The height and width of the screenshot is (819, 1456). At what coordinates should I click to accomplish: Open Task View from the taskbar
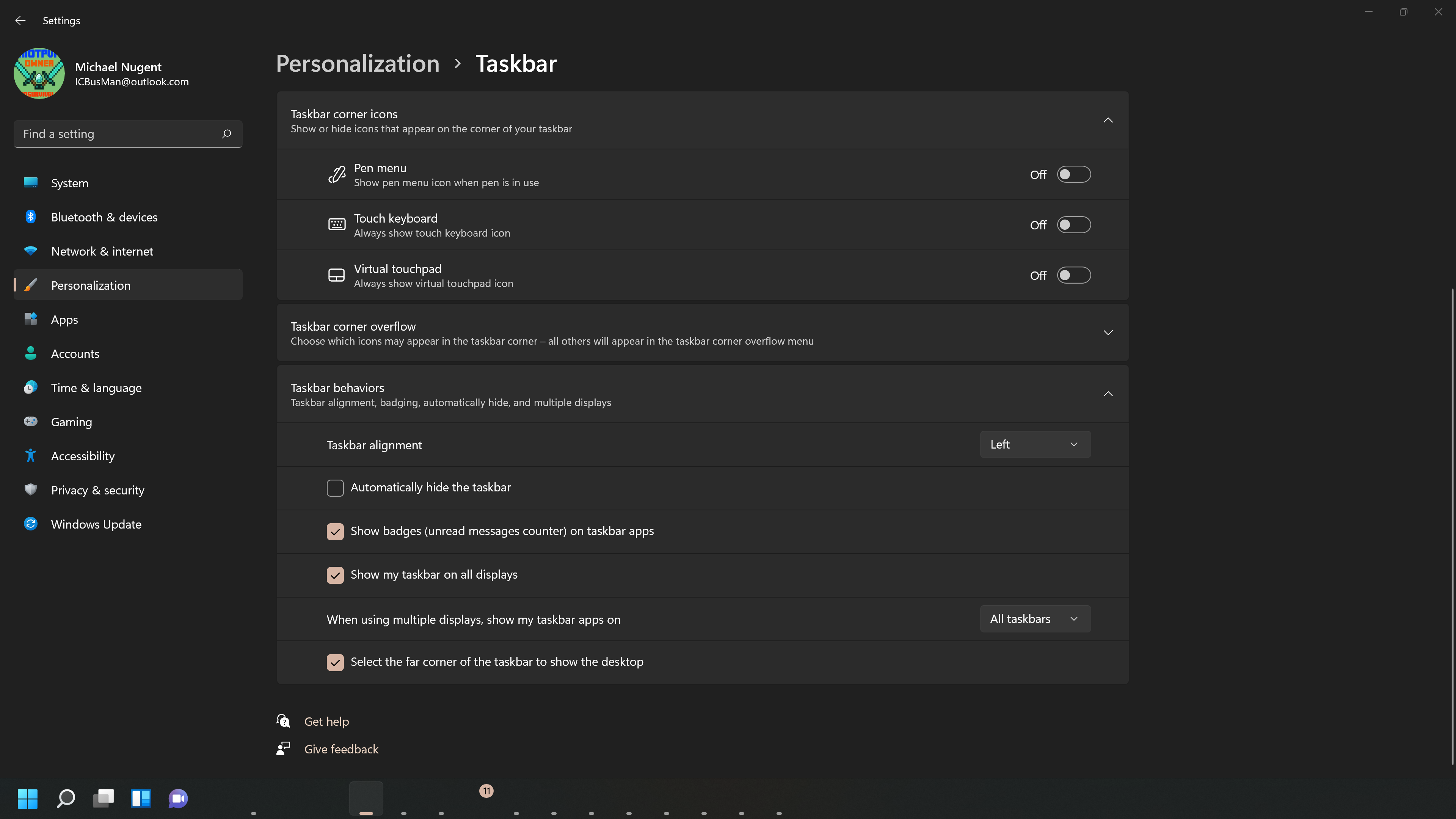click(x=104, y=799)
